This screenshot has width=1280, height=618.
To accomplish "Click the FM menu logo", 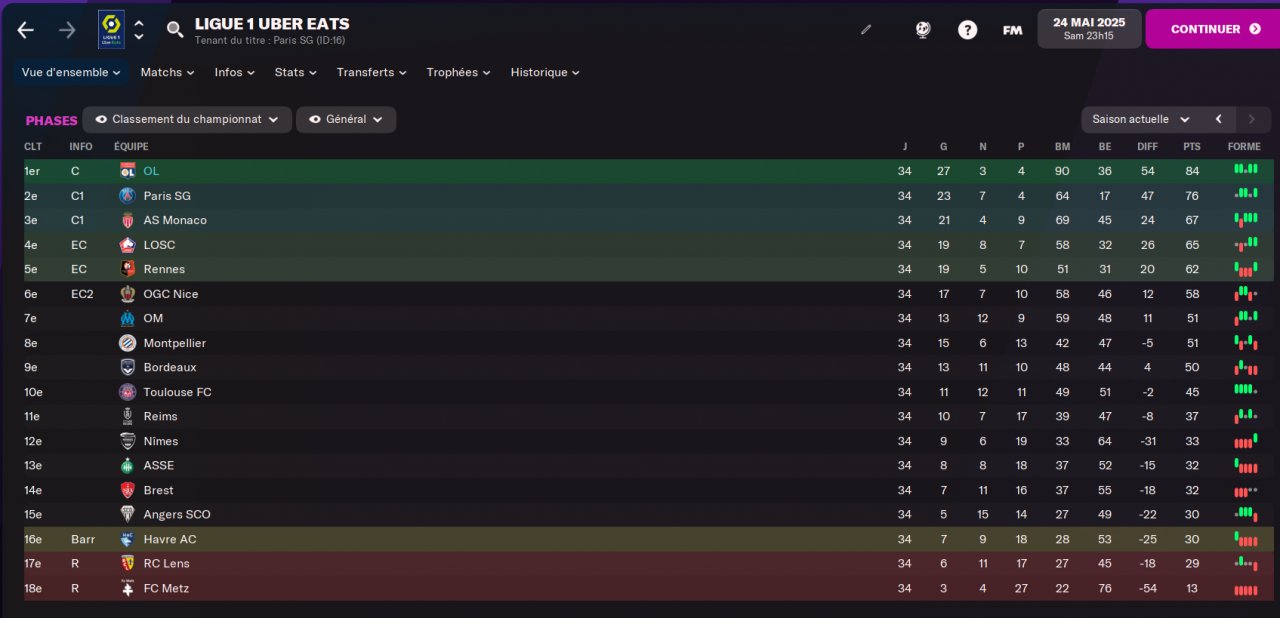I will 1012,30.
